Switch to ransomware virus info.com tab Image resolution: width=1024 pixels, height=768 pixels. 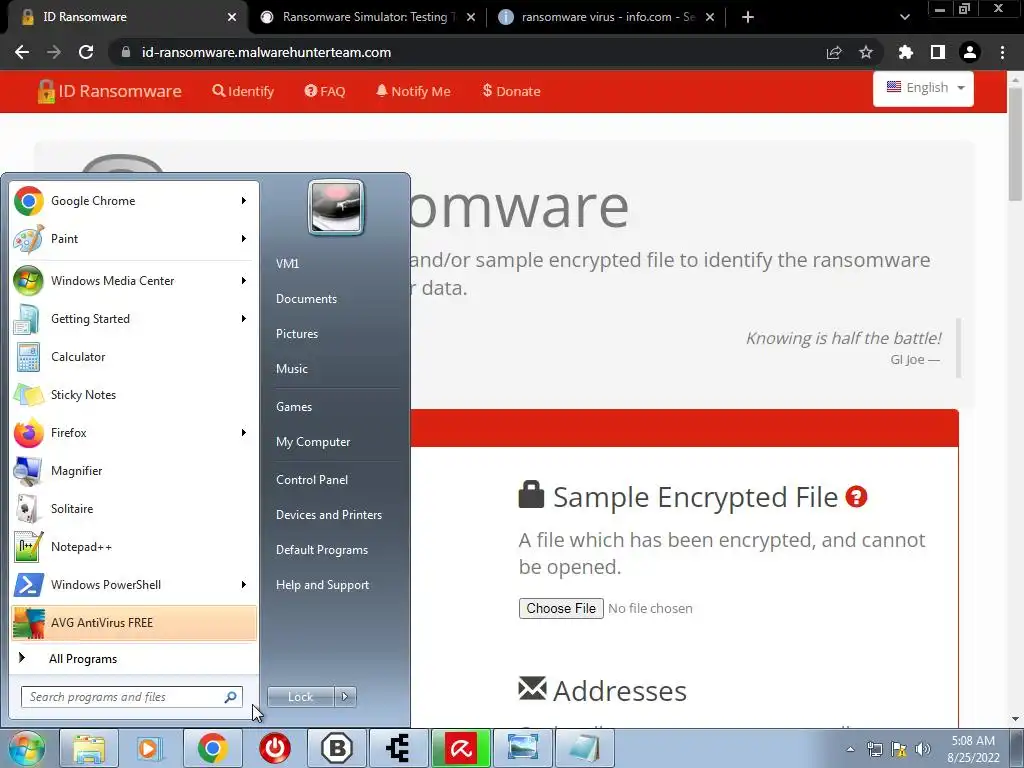click(607, 17)
